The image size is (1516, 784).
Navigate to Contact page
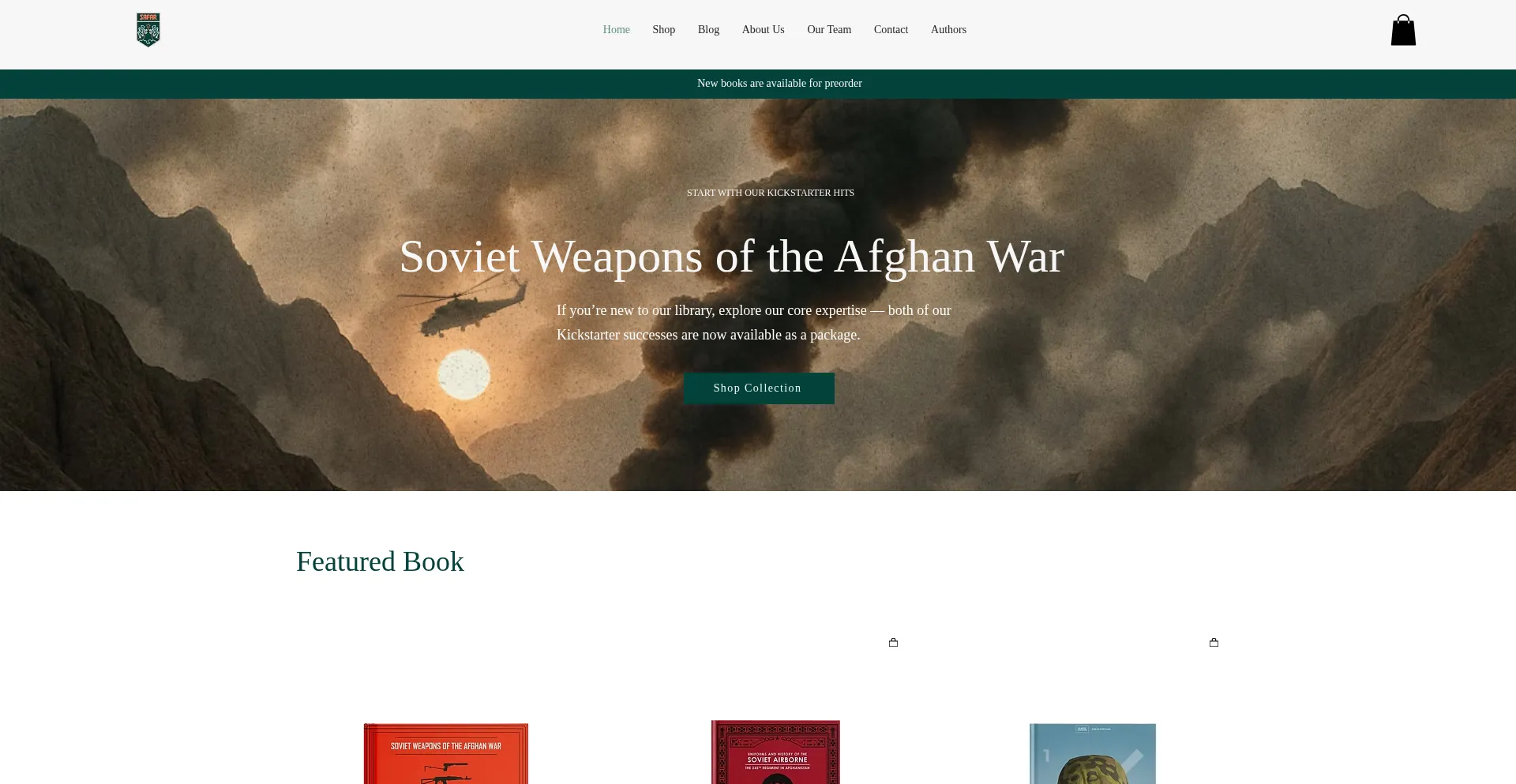pyautogui.click(x=891, y=30)
